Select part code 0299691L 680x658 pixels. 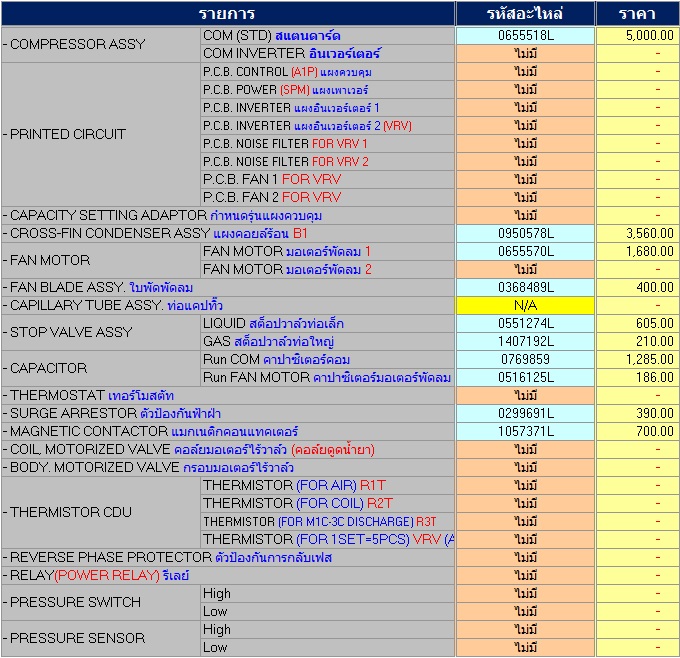coord(525,414)
